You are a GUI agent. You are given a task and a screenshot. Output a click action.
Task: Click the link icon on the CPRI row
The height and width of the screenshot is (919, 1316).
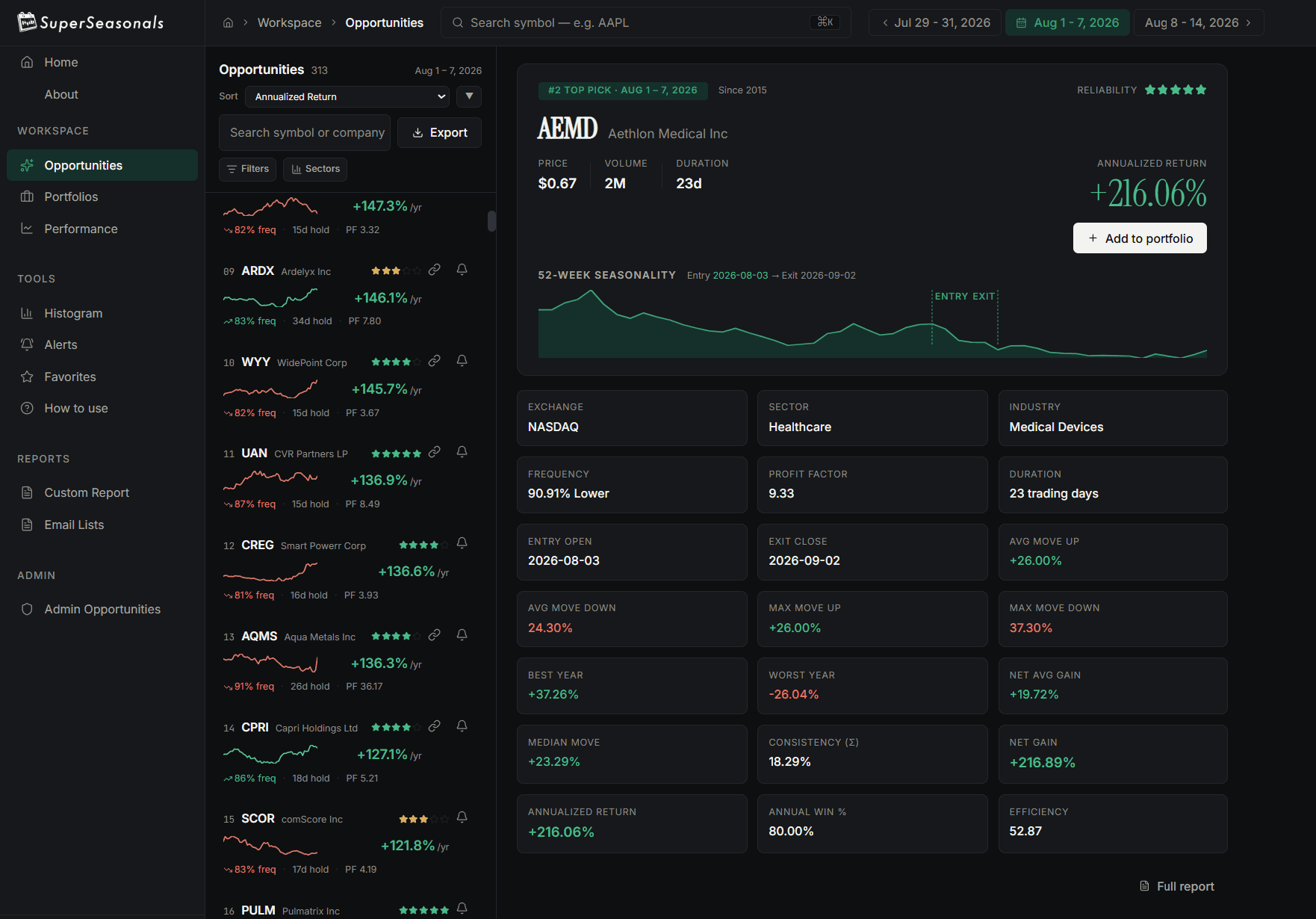pos(434,726)
